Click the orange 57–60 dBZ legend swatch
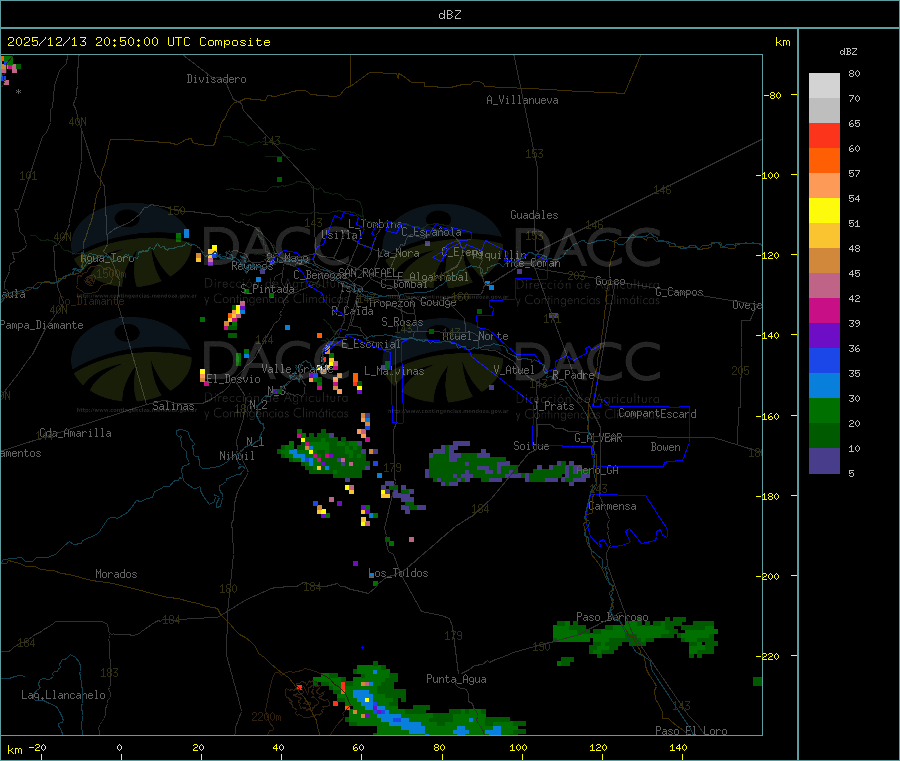This screenshot has width=900, height=761. click(x=824, y=161)
